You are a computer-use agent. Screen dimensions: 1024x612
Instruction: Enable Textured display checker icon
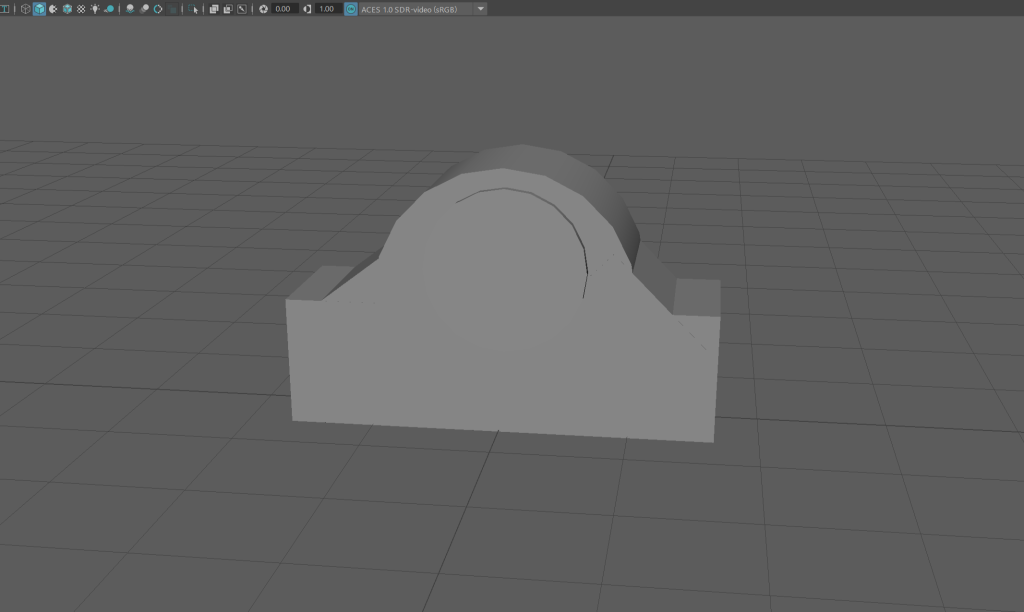81,8
